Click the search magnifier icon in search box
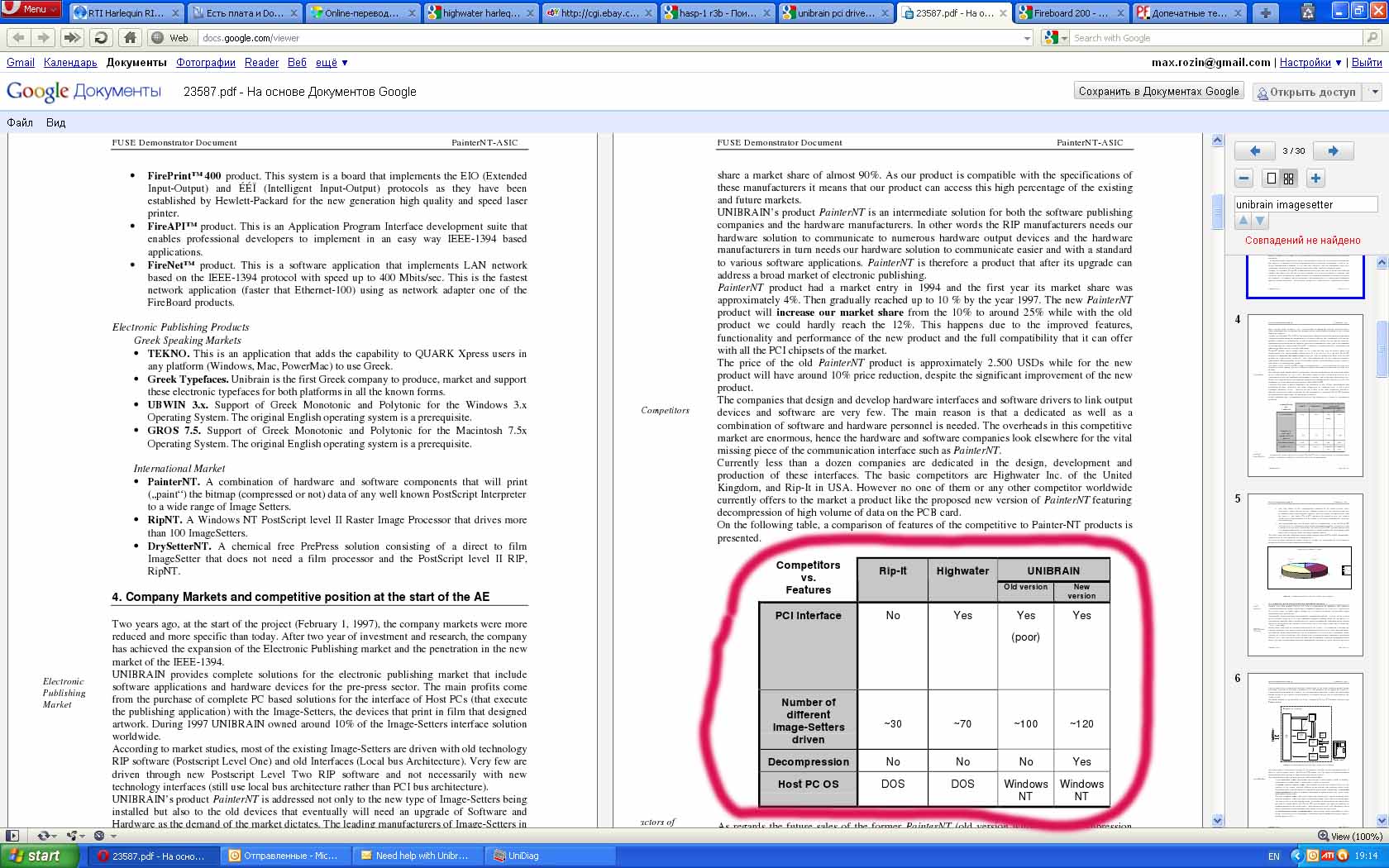Screen dimensions: 1389x868 [1372, 38]
